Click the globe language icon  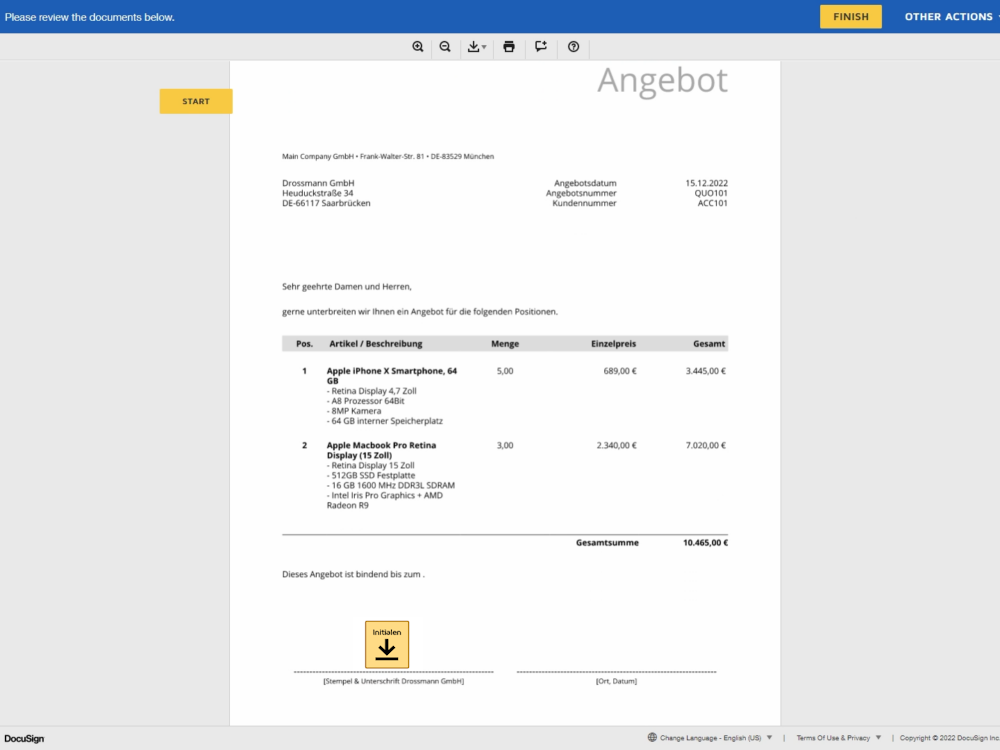tap(652, 737)
